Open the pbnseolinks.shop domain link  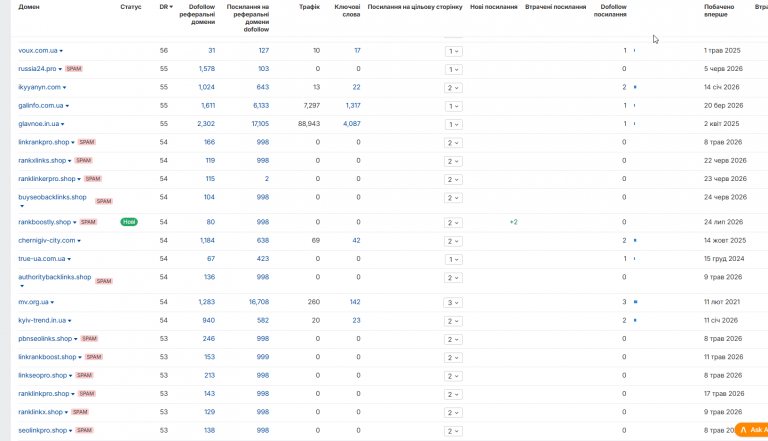(45, 339)
